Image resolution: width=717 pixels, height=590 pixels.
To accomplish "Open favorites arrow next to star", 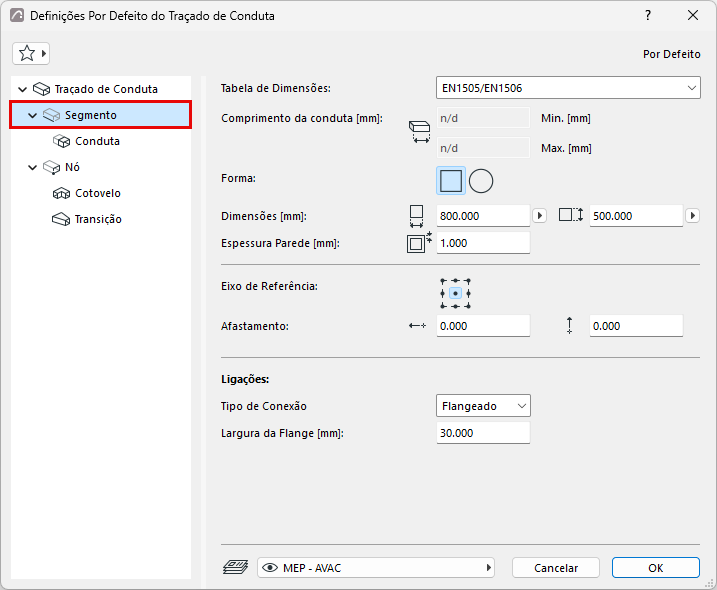I will point(44,54).
